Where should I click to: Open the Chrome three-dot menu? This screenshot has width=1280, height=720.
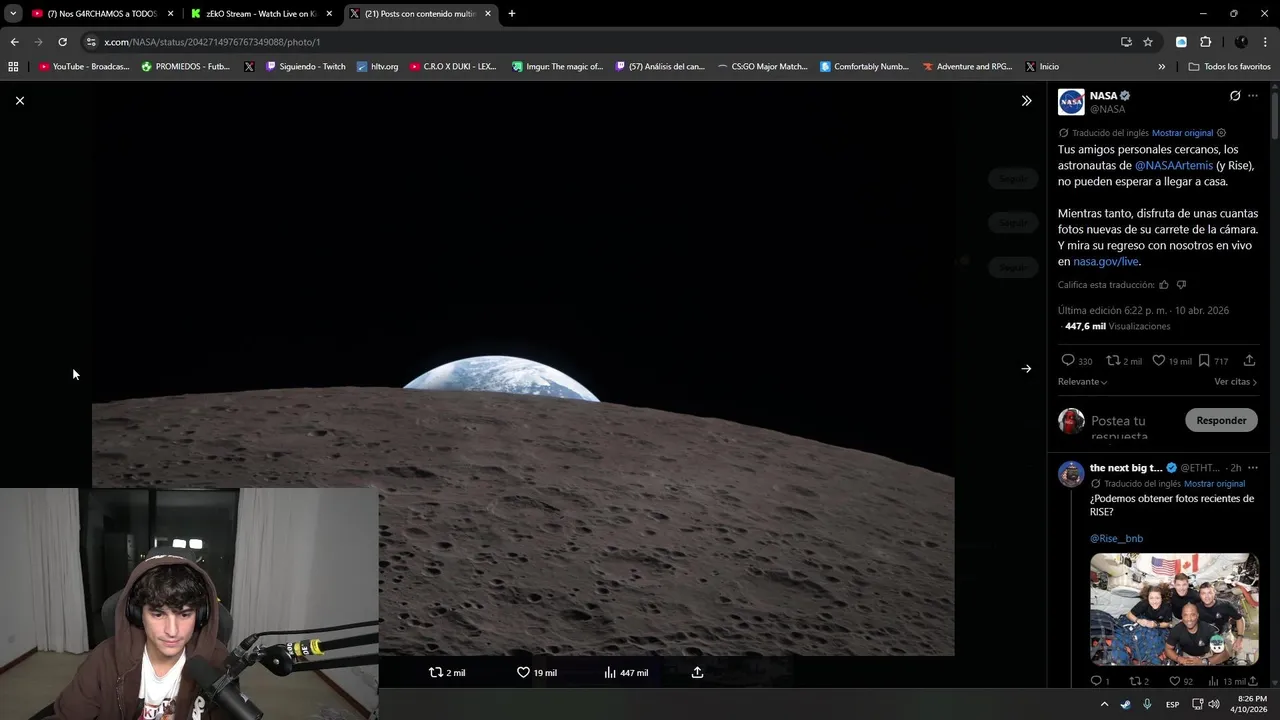tap(1266, 42)
